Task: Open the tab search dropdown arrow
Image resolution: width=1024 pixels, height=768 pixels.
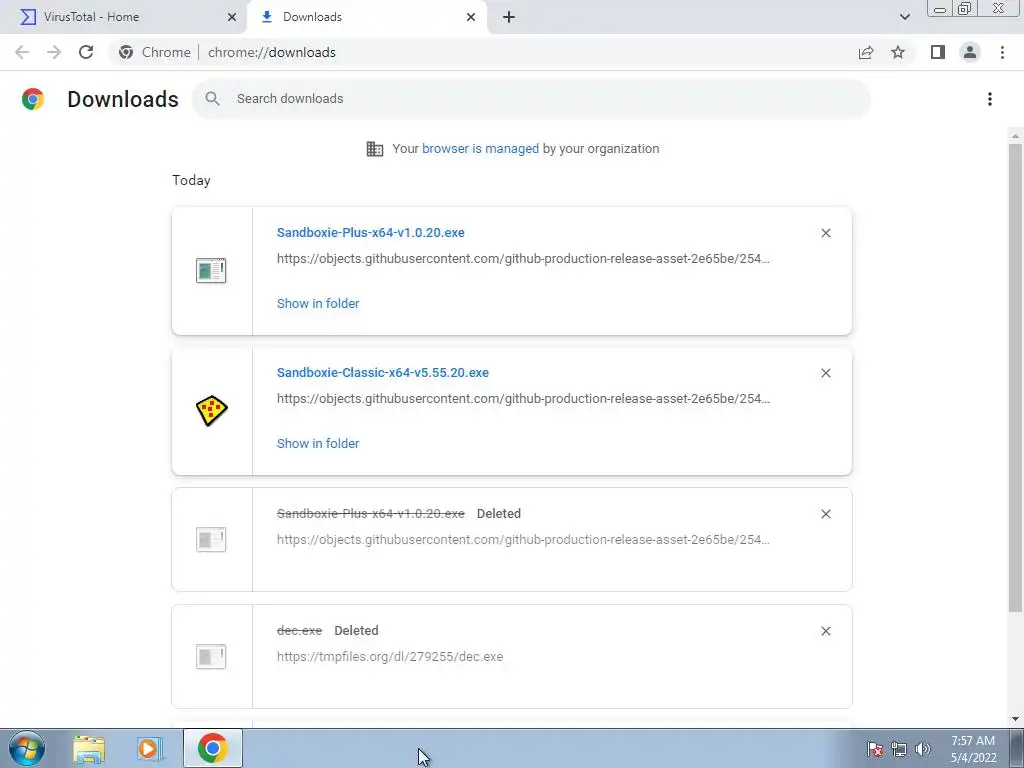Action: pyautogui.click(x=904, y=17)
